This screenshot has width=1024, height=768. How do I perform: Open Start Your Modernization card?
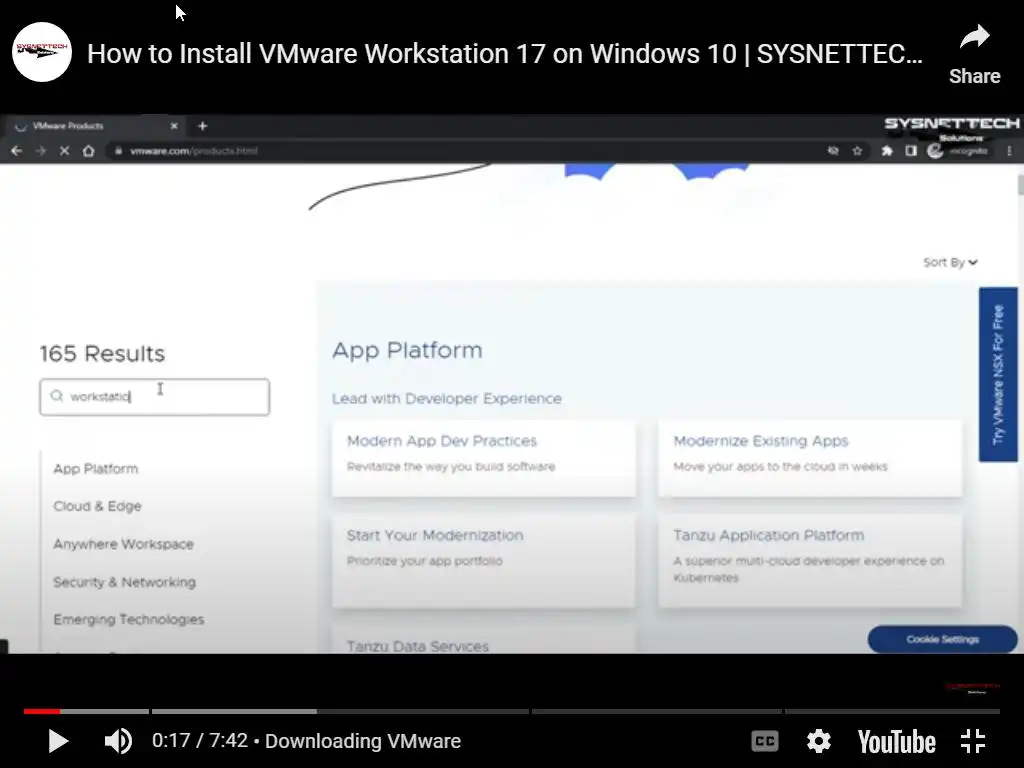[483, 561]
